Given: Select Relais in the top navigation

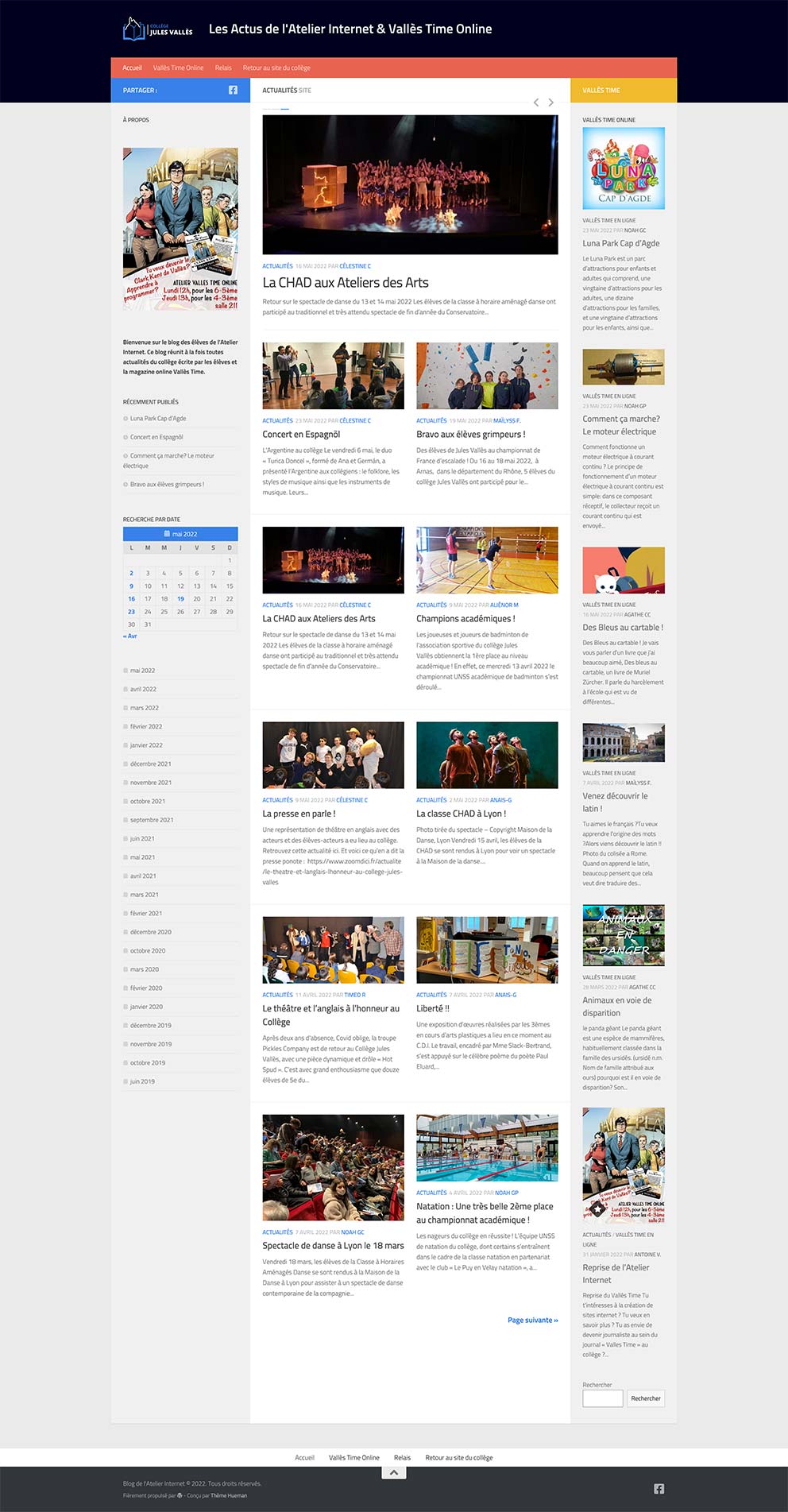Looking at the screenshot, I should [223, 68].
